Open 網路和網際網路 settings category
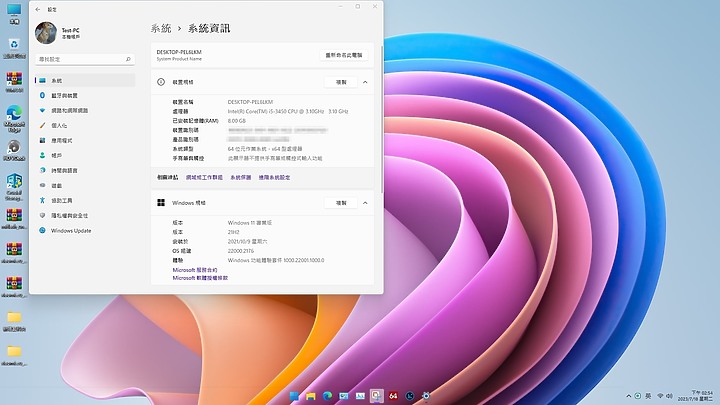 pos(85,111)
